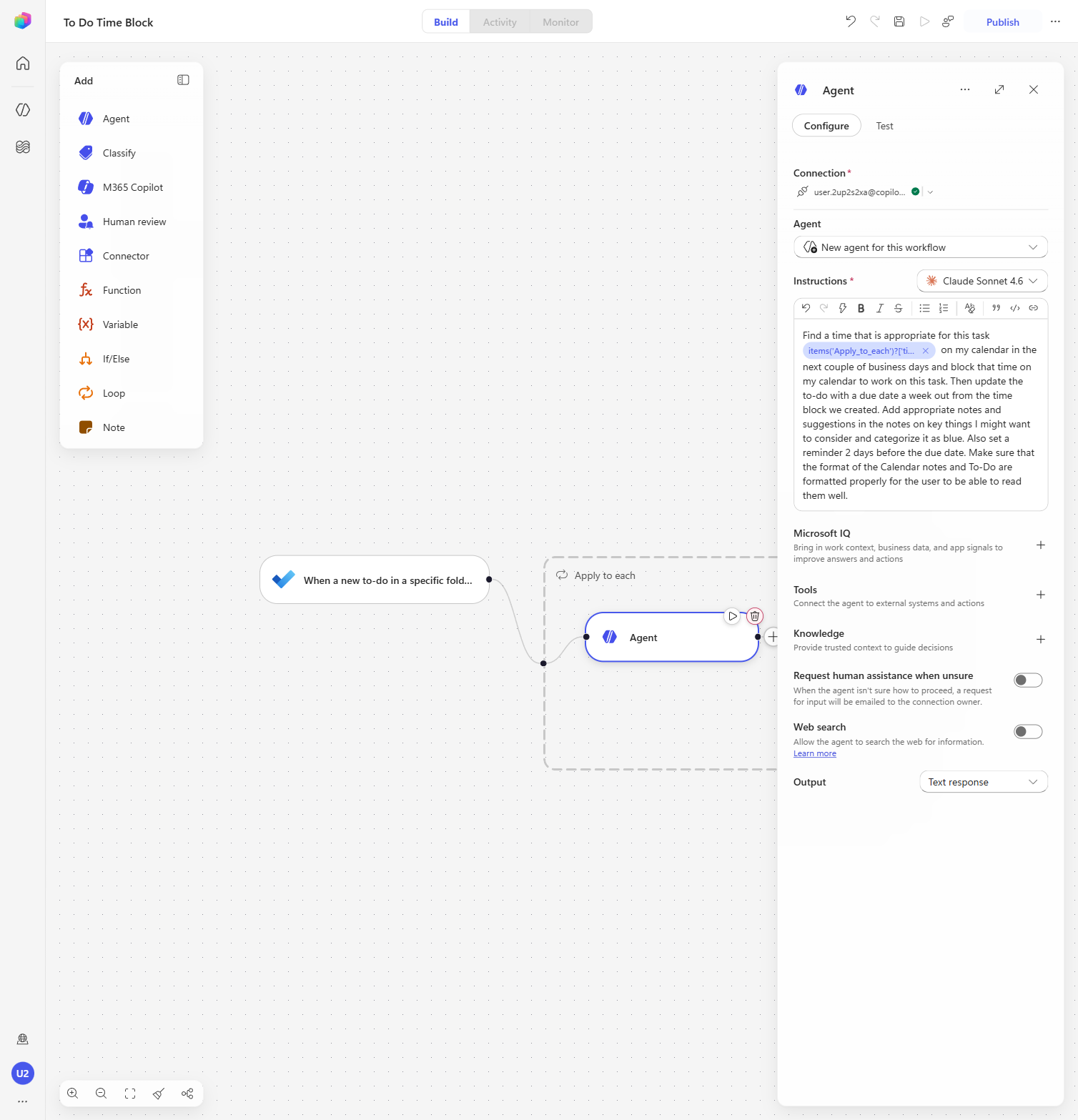Add a Knowledge source
Viewport: 1078px width, 1120px height.
point(1041,639)
